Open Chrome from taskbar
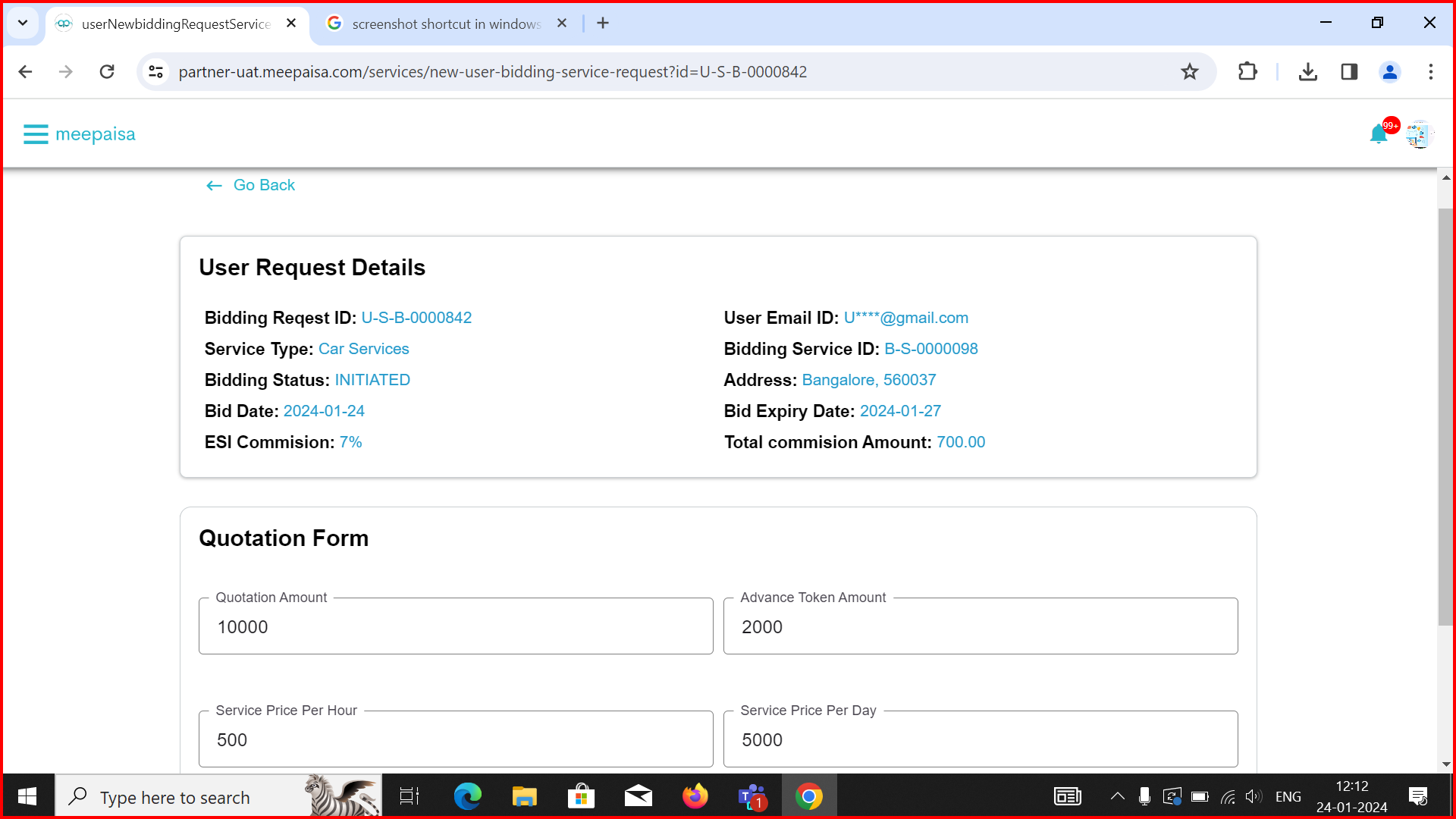 pyautogui.click(x=809, y=796)
